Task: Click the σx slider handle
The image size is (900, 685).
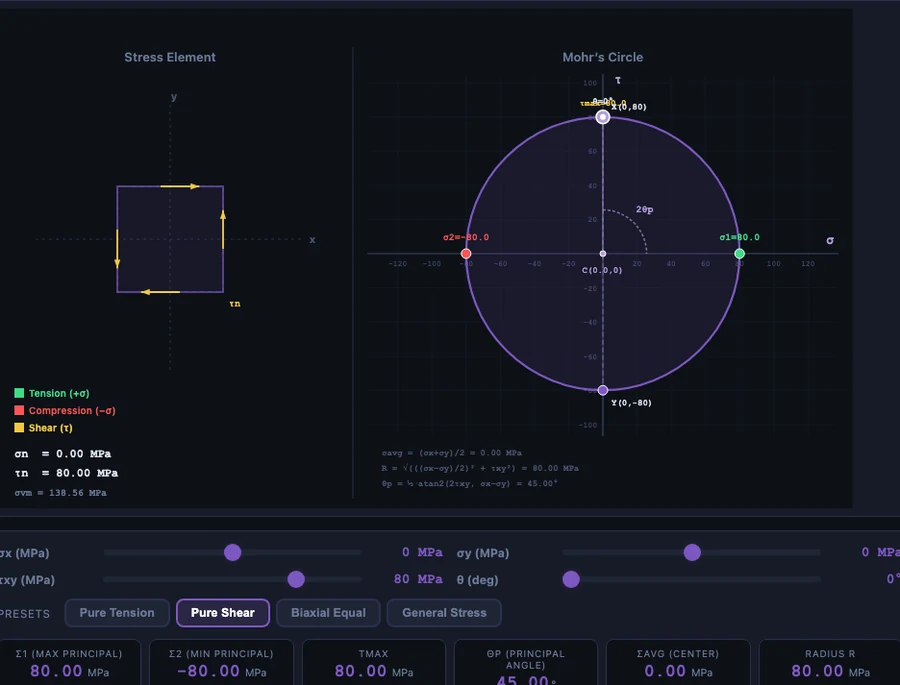Action: 232,552
